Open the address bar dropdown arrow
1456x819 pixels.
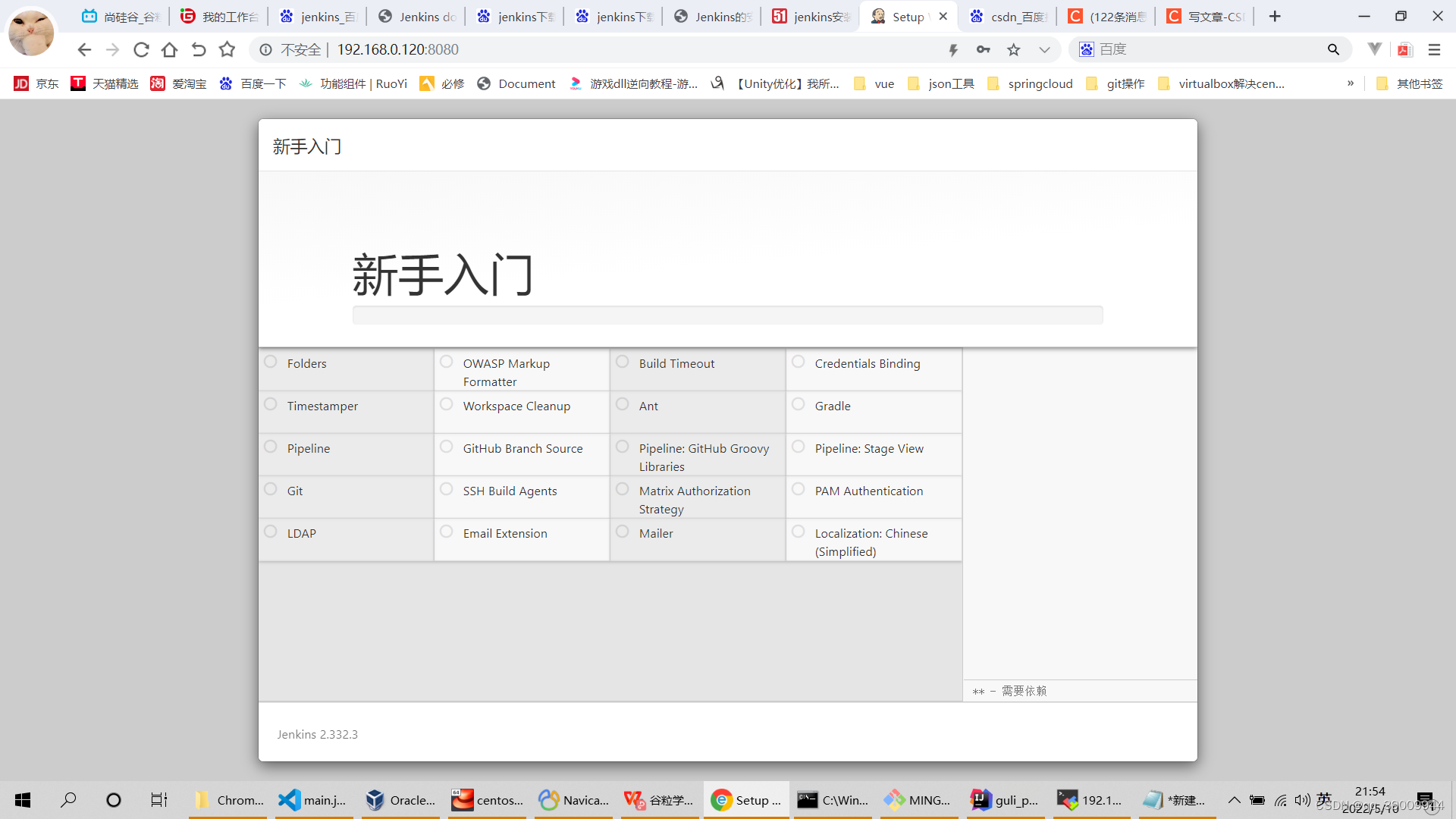tap(1045, 49)
